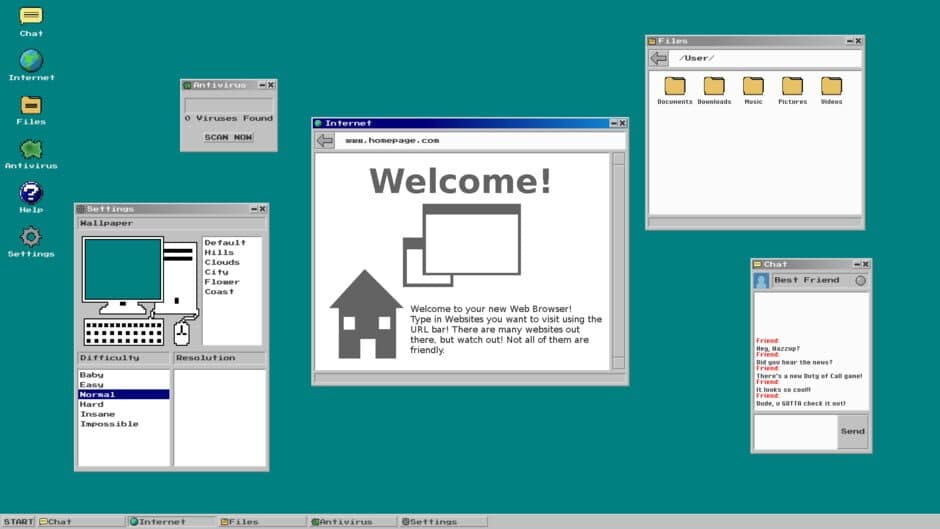Open the Pictures folder in Files

[x=792, y=91]
